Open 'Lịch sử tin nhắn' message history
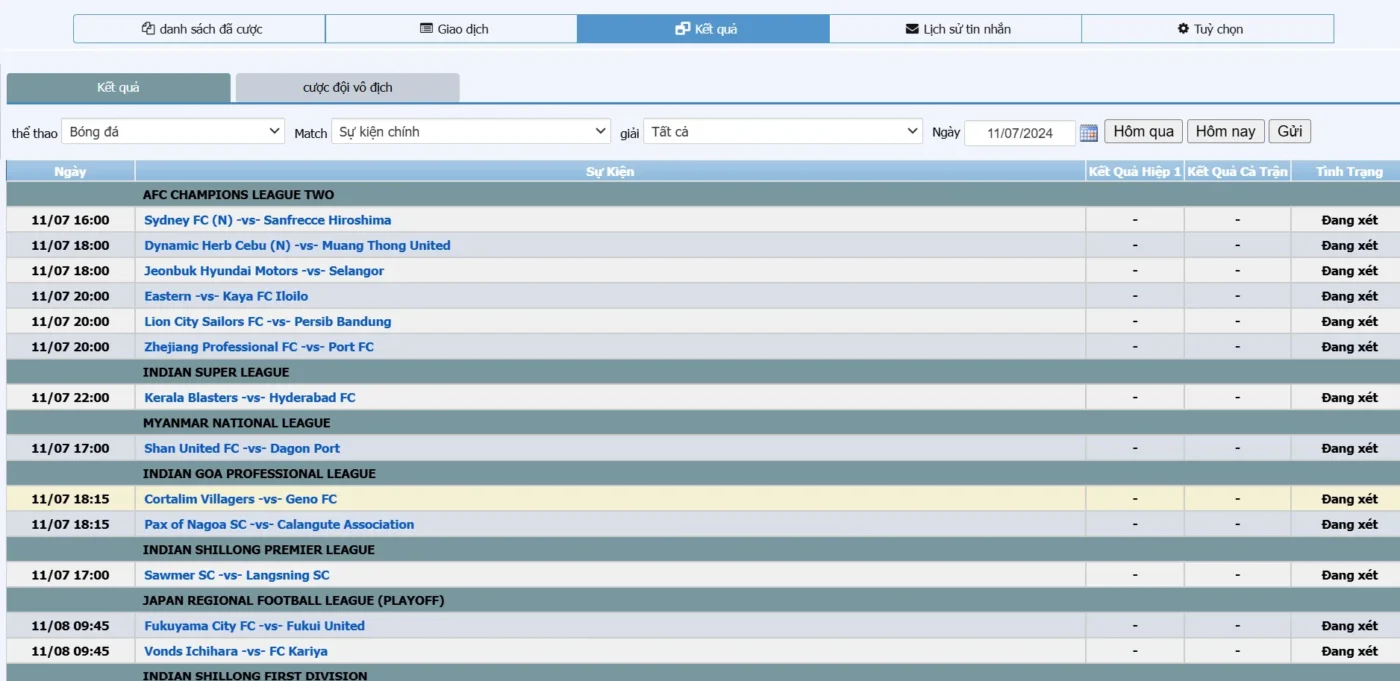The image size is (1400, 681). point(956,29)
